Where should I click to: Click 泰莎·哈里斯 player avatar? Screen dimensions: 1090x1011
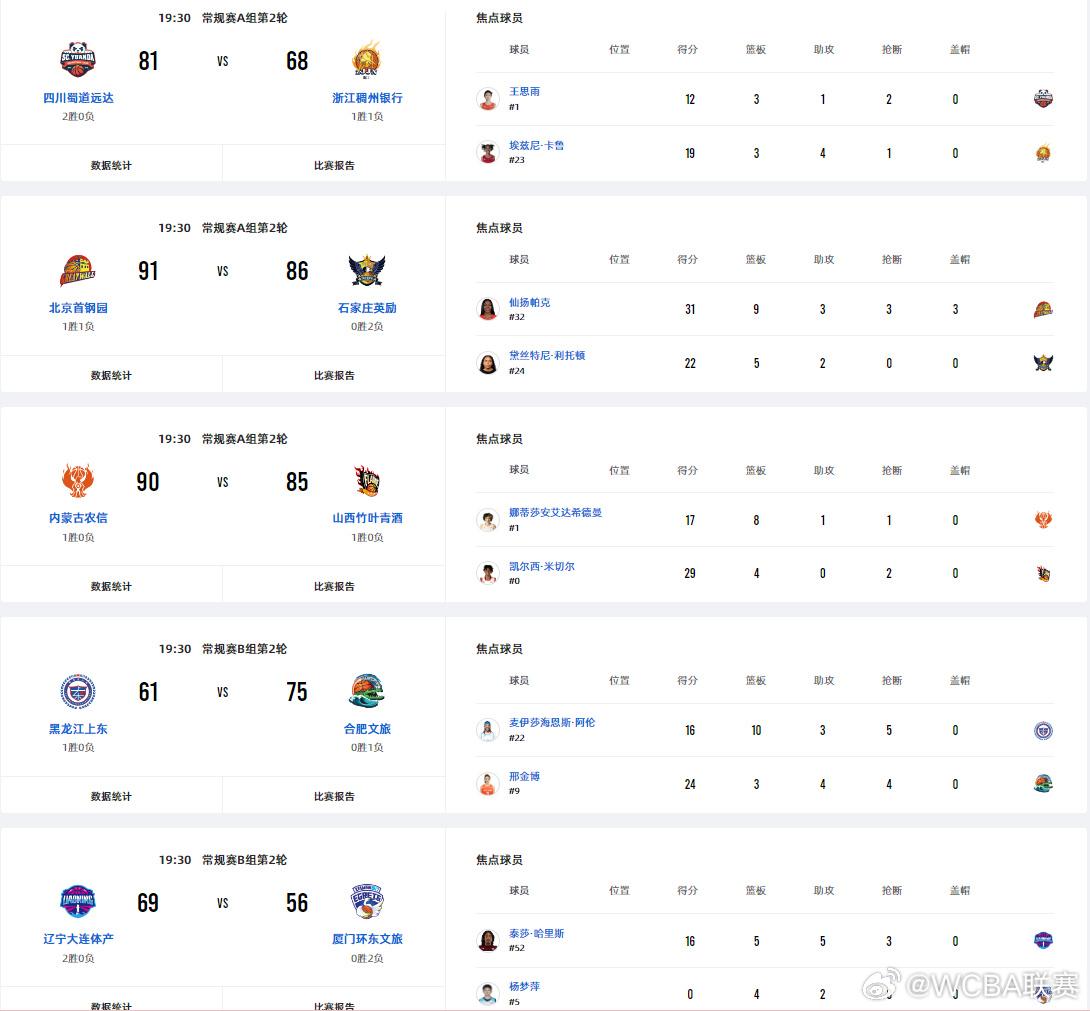[488, 941]
